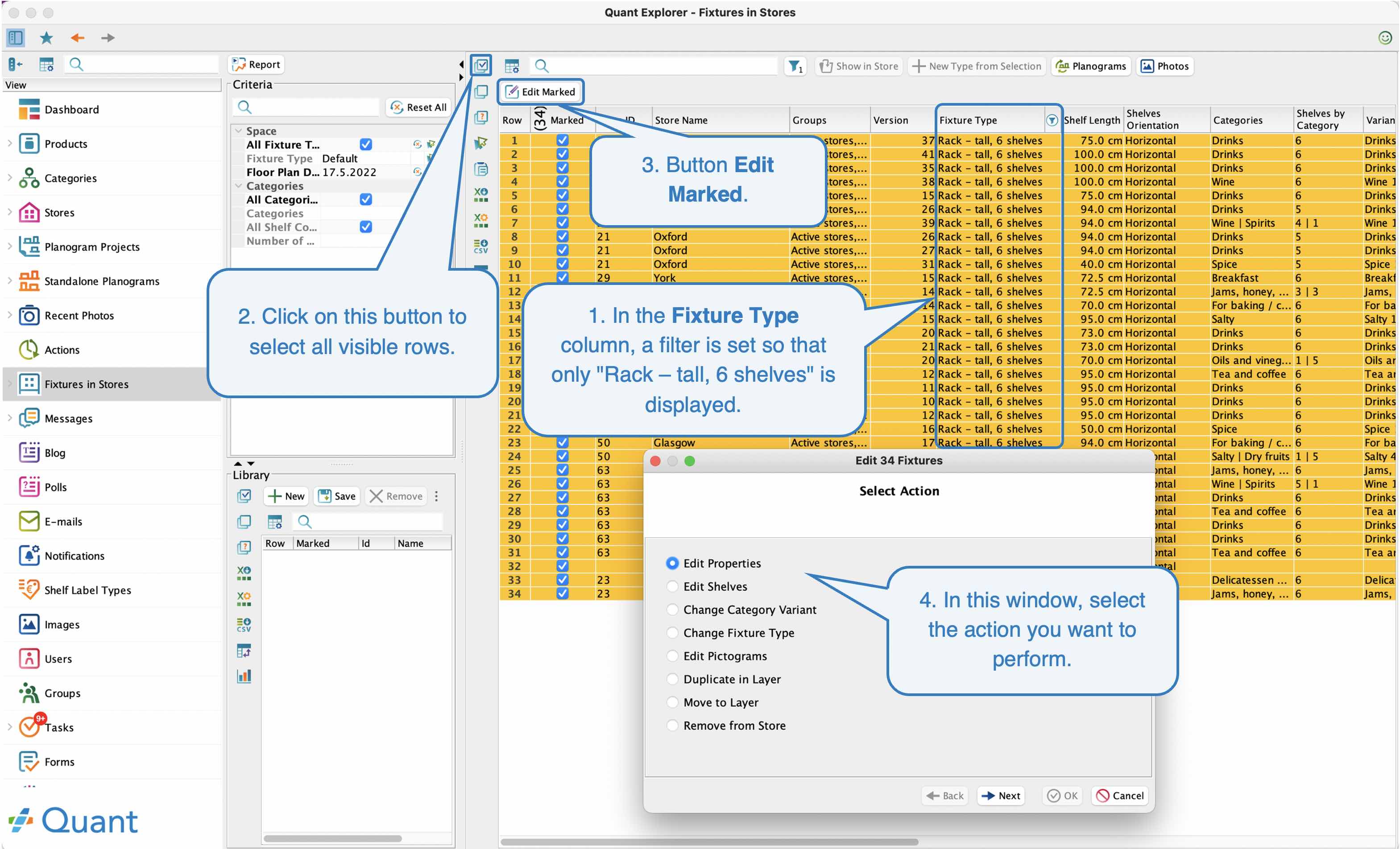This screenshot has height=849, width=1400.
Task: Click Save in the Library panel
Action: point(337,496)
